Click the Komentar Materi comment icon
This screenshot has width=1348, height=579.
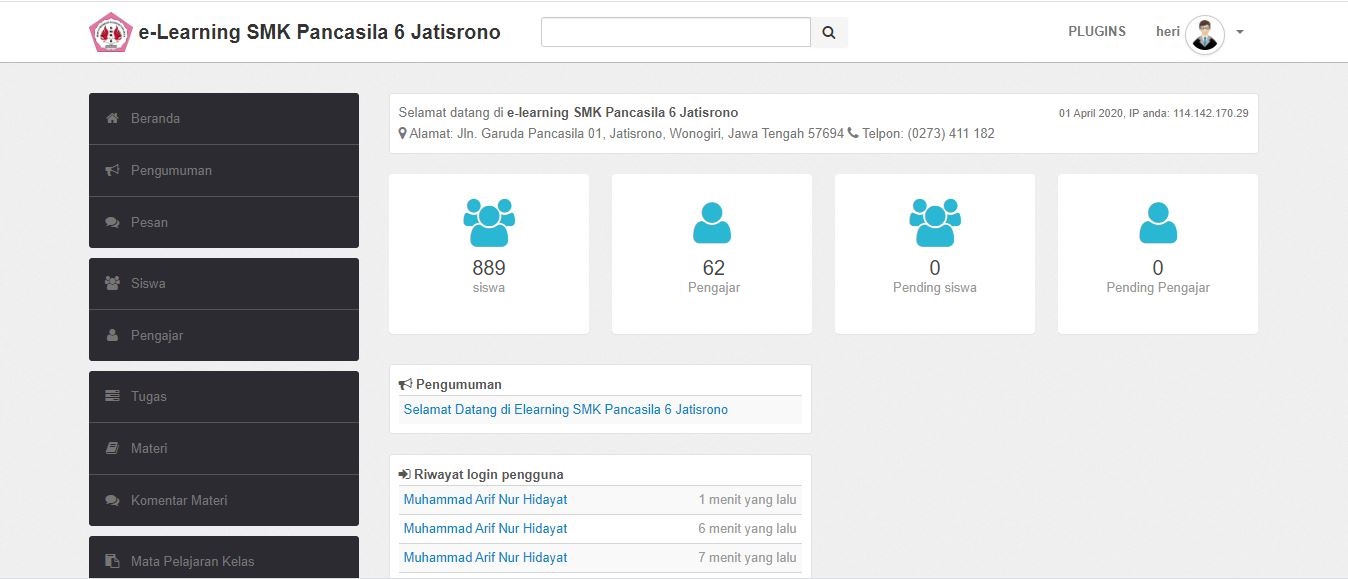112,500
